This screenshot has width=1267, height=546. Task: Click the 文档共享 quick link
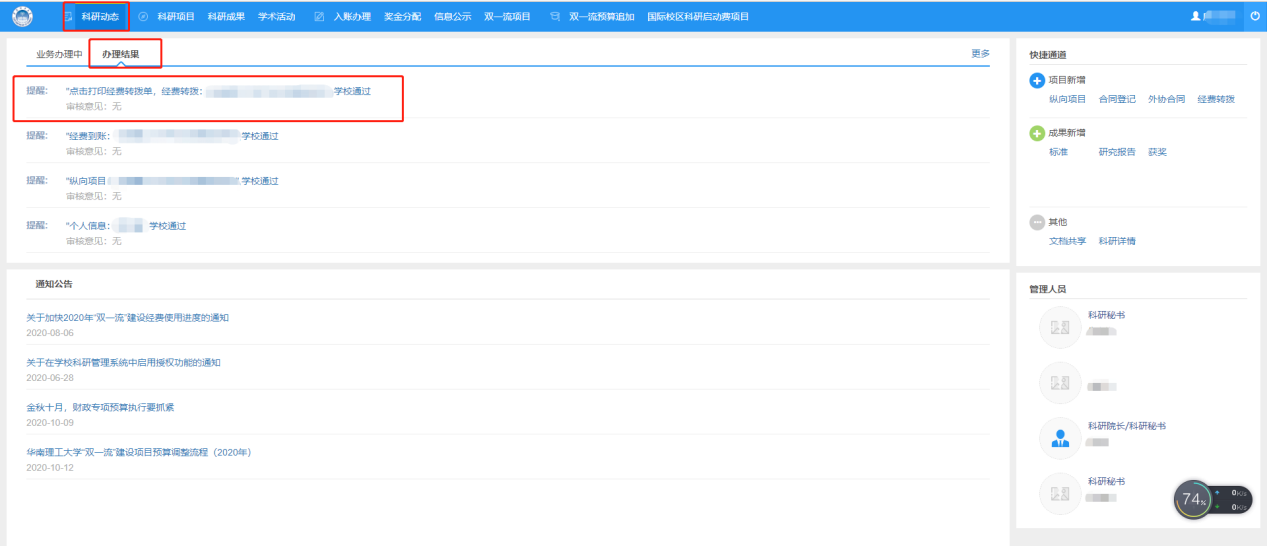click(1067, 241)
